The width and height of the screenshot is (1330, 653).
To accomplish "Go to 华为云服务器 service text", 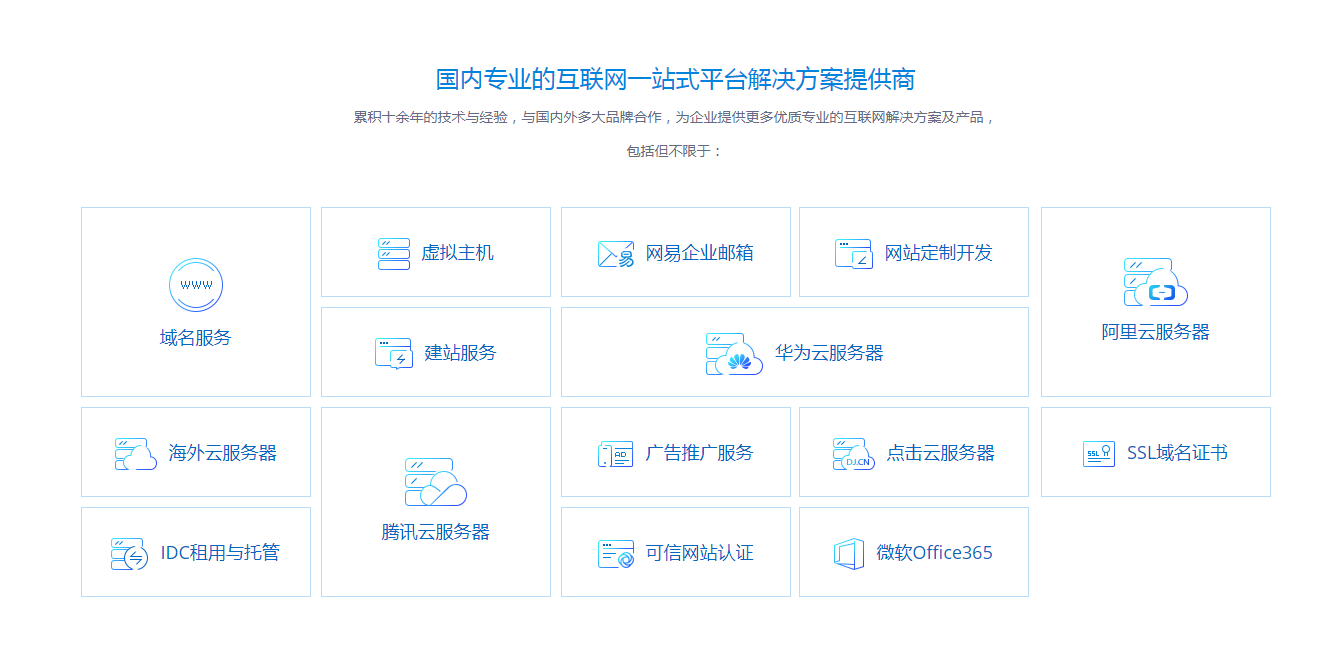I will coord(829,353).
